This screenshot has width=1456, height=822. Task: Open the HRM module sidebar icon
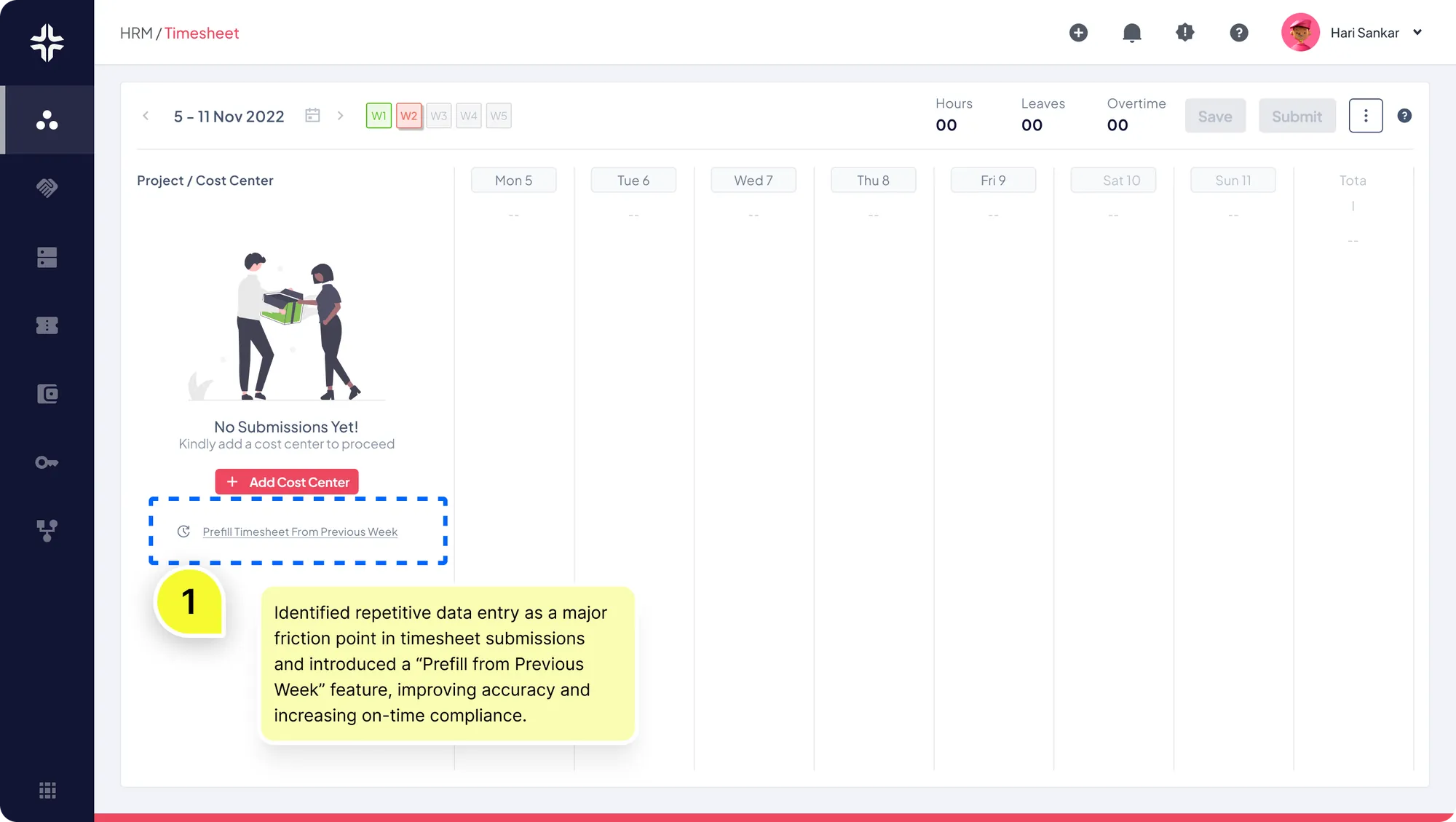click(47, 120)
